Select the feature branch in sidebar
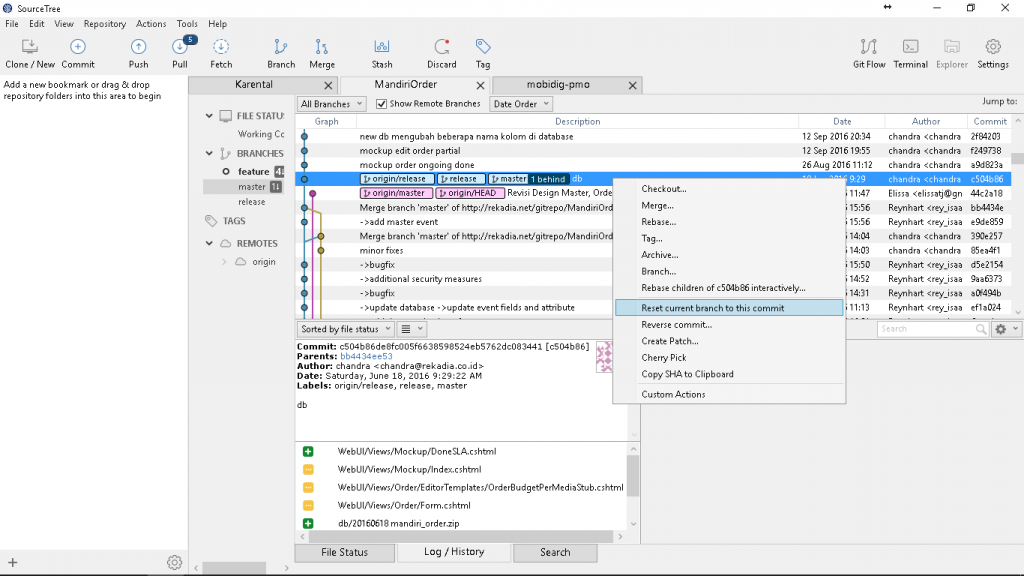Screen dimensions: 1024x576 (x=253, y=172)
